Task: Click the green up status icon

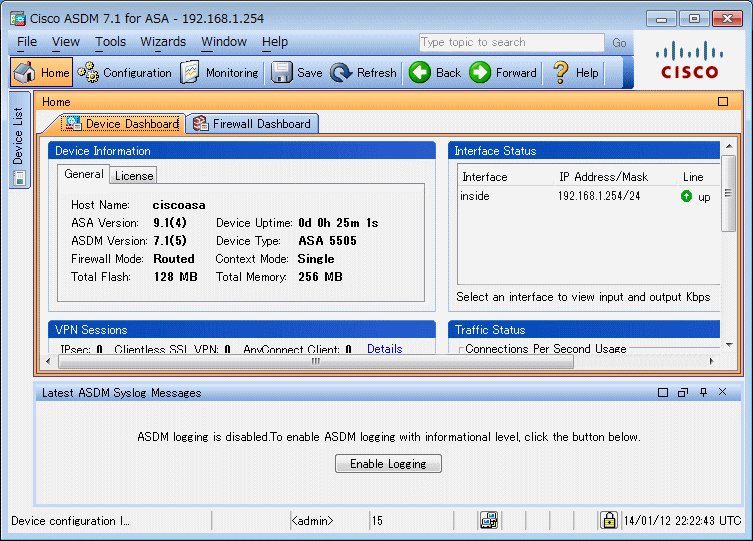Action: click(686, 196)
